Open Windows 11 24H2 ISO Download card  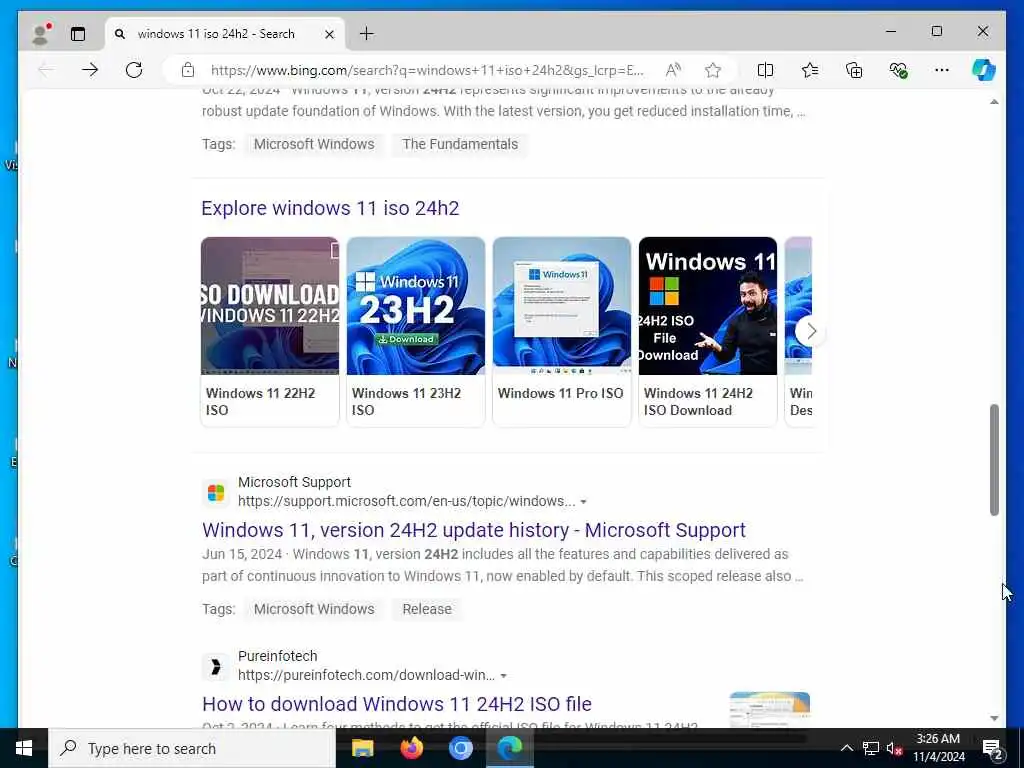pyautogui.click(x=708, y=332)
